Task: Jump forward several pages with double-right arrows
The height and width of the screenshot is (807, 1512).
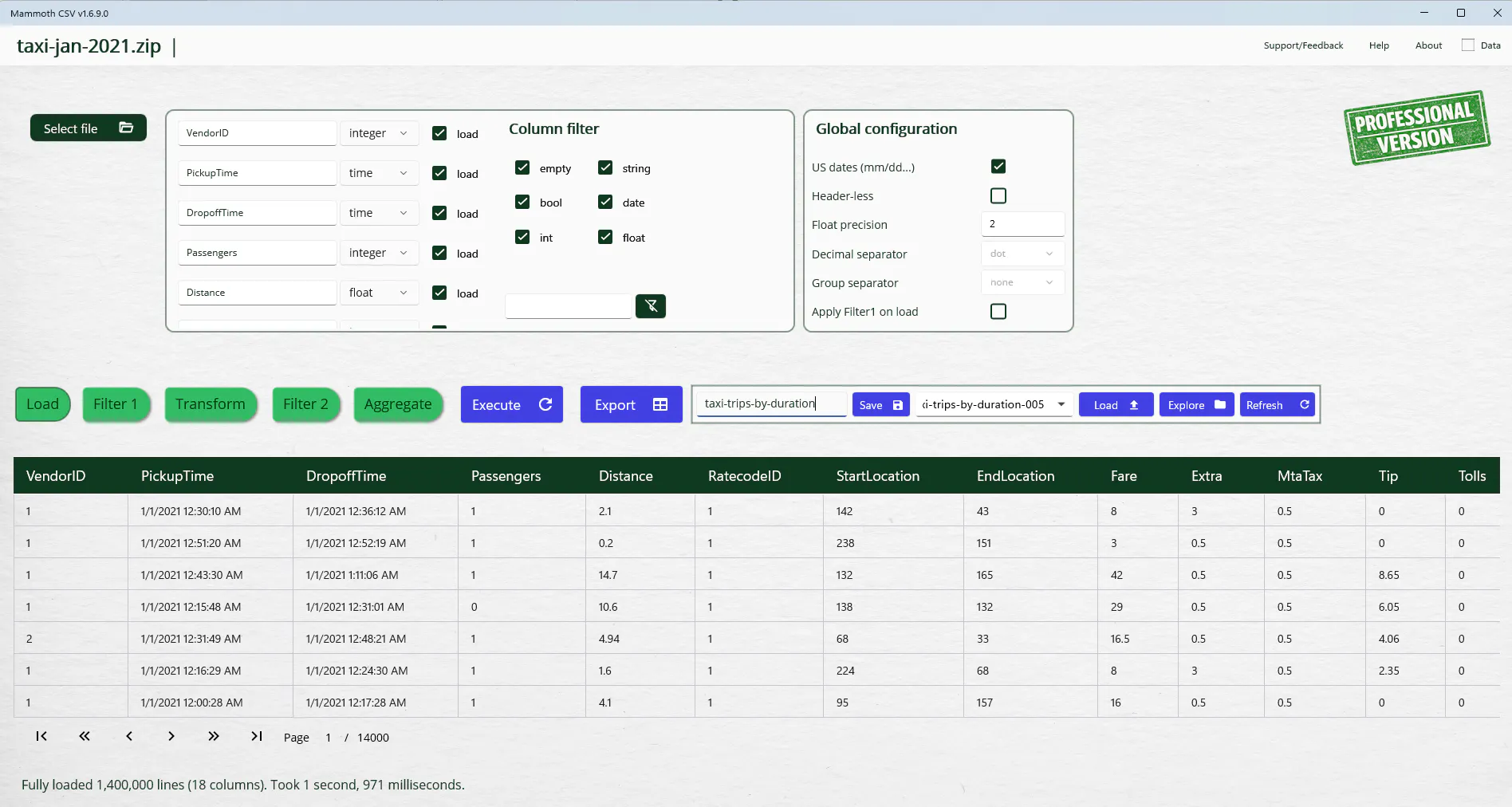Action: 214,736
